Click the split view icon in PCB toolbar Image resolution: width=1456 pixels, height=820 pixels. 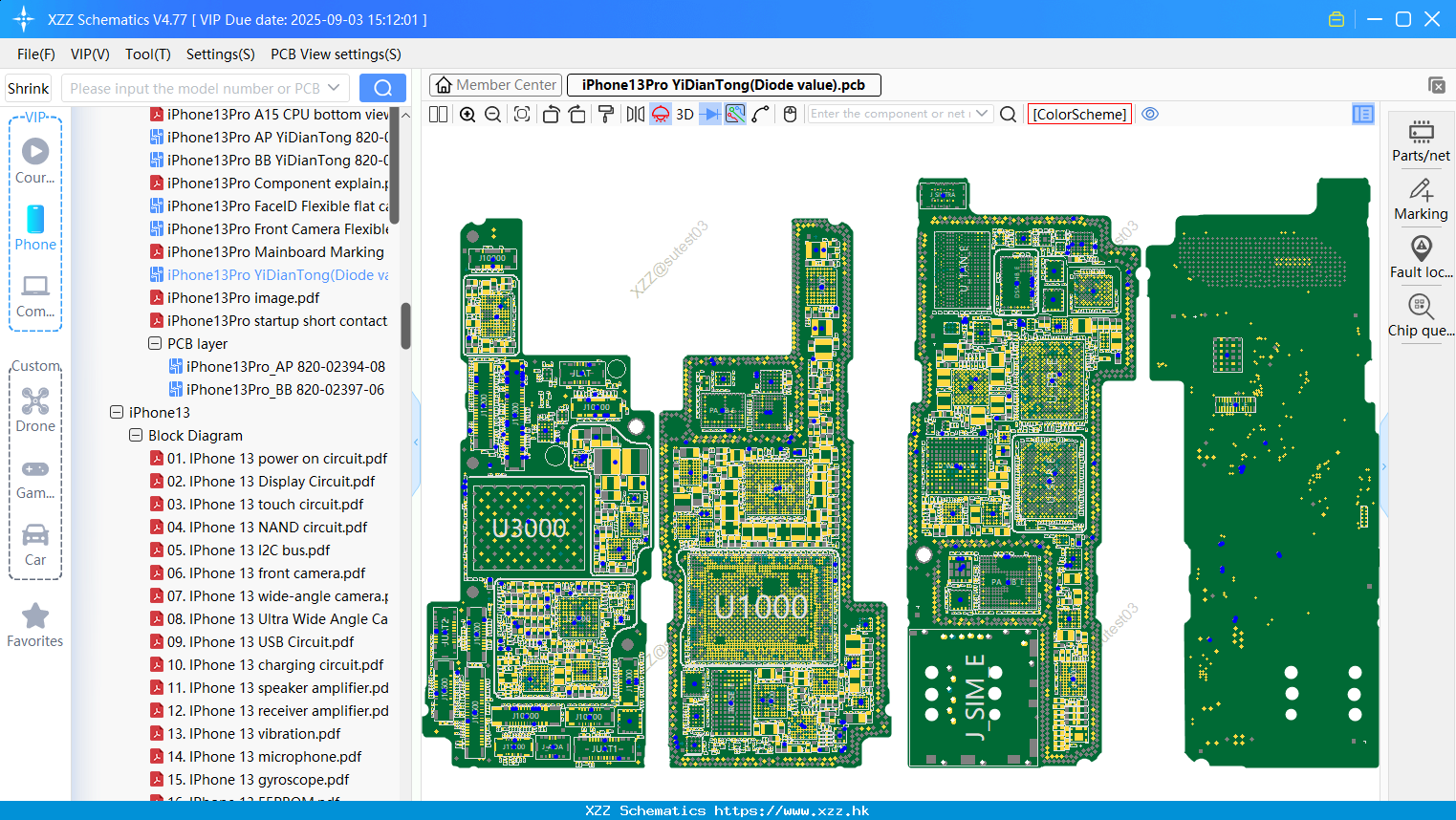pyautogui.click(x=439, y=114)
